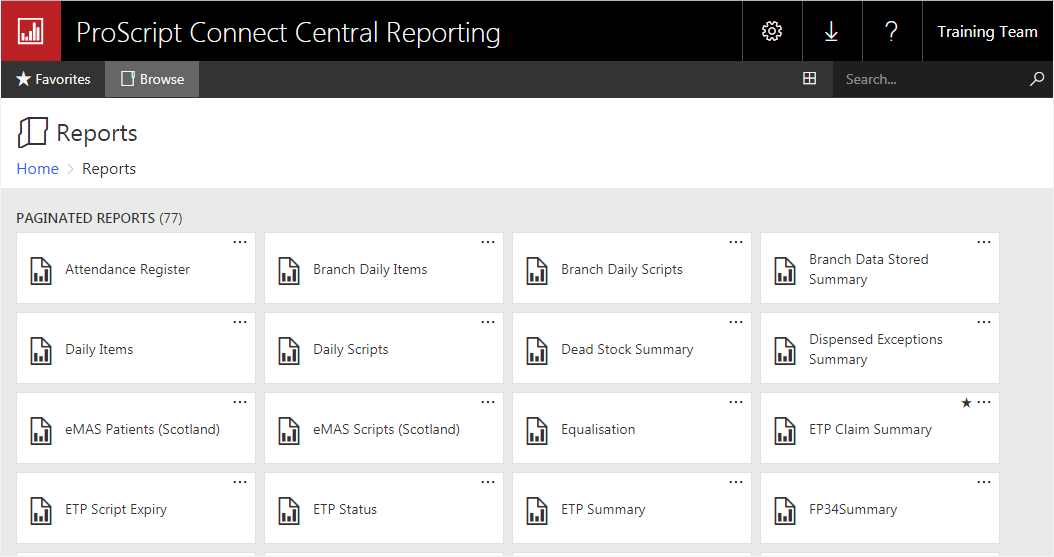The height and width of the screenshot is (557, 1054).
Task: Click the ETP Claim Summary report icon
Action: tap(785, 431)
